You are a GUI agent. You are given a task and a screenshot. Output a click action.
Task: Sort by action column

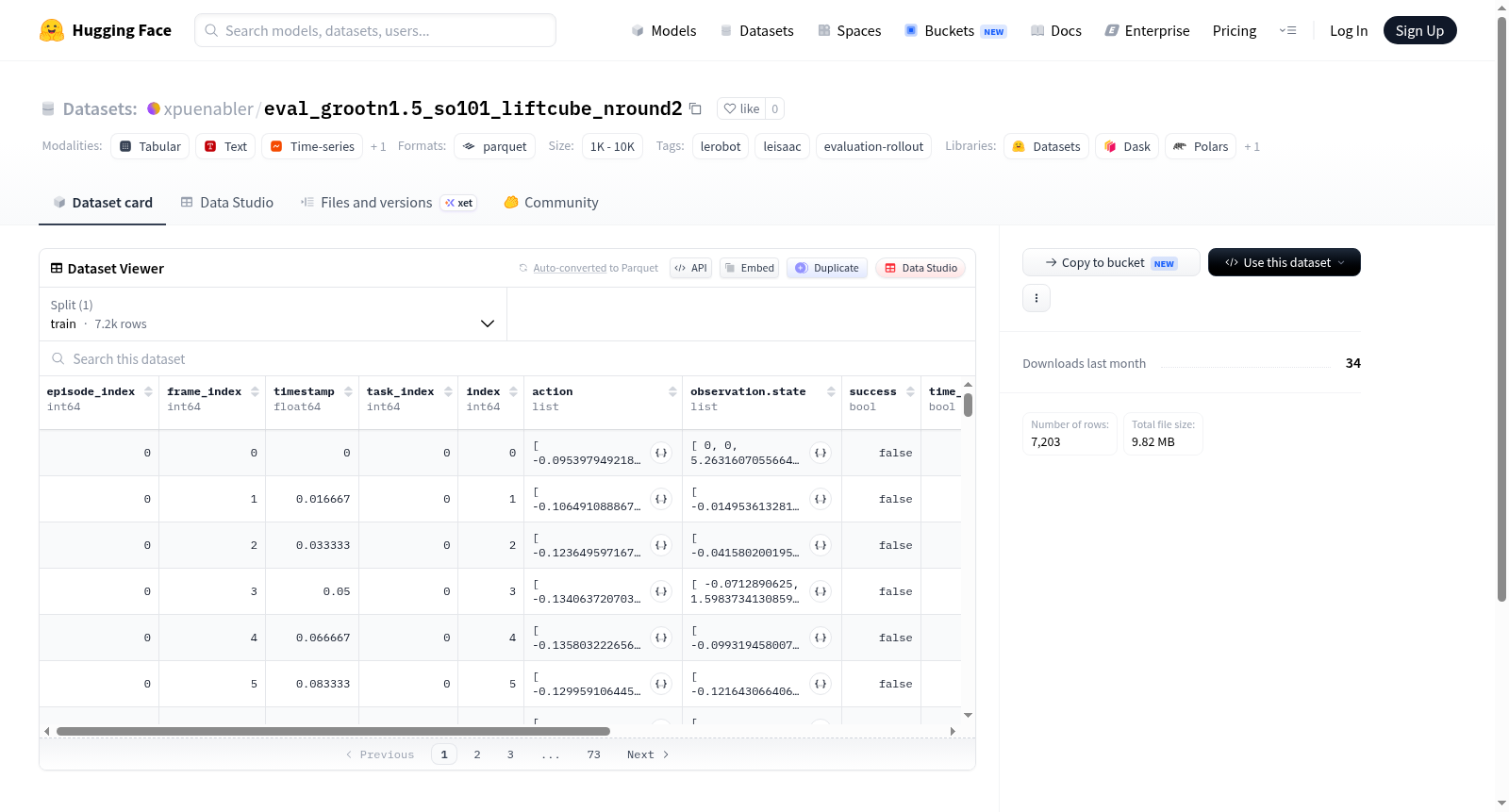click(x=672, y=391)
